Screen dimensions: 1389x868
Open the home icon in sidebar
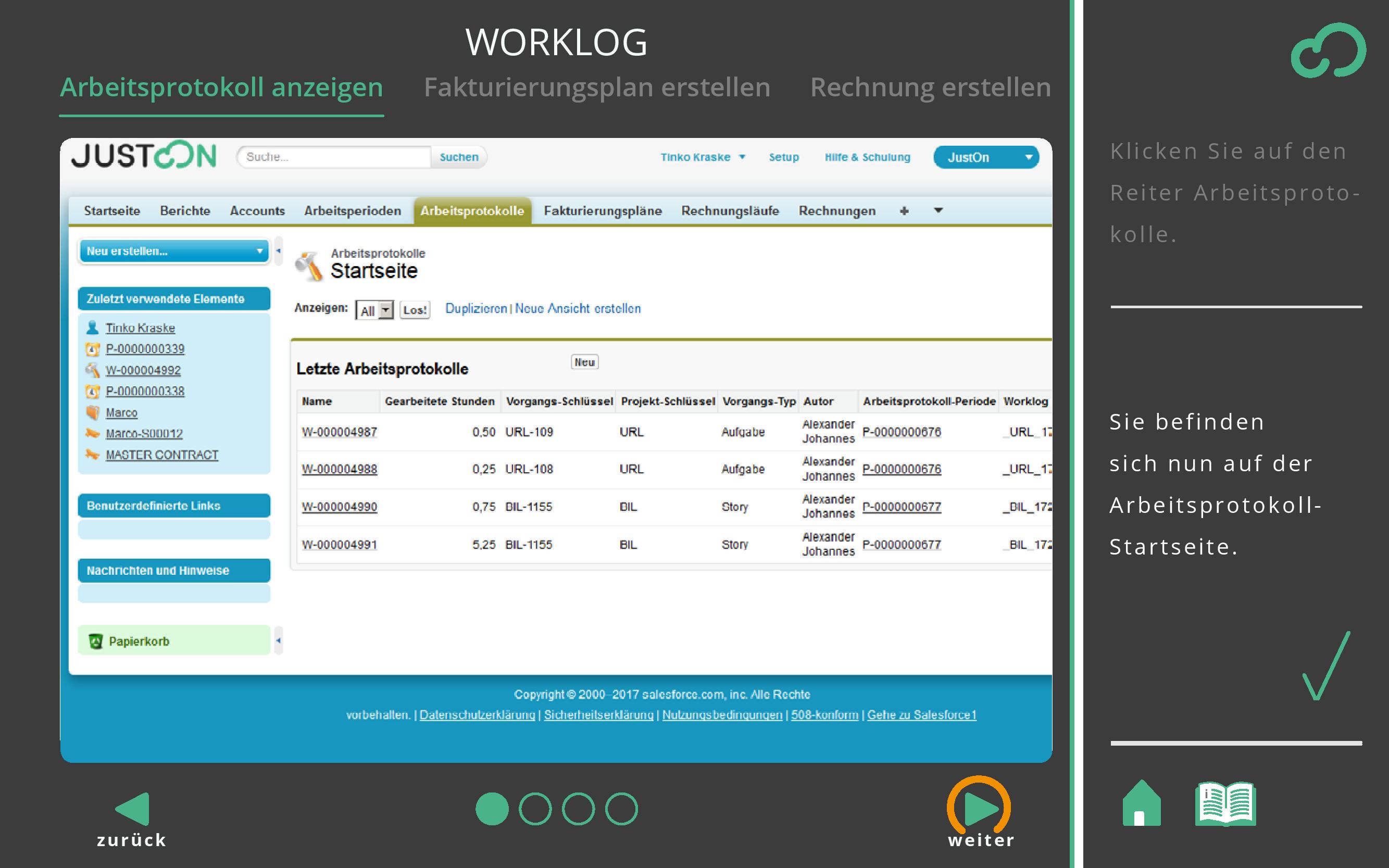1141,804
